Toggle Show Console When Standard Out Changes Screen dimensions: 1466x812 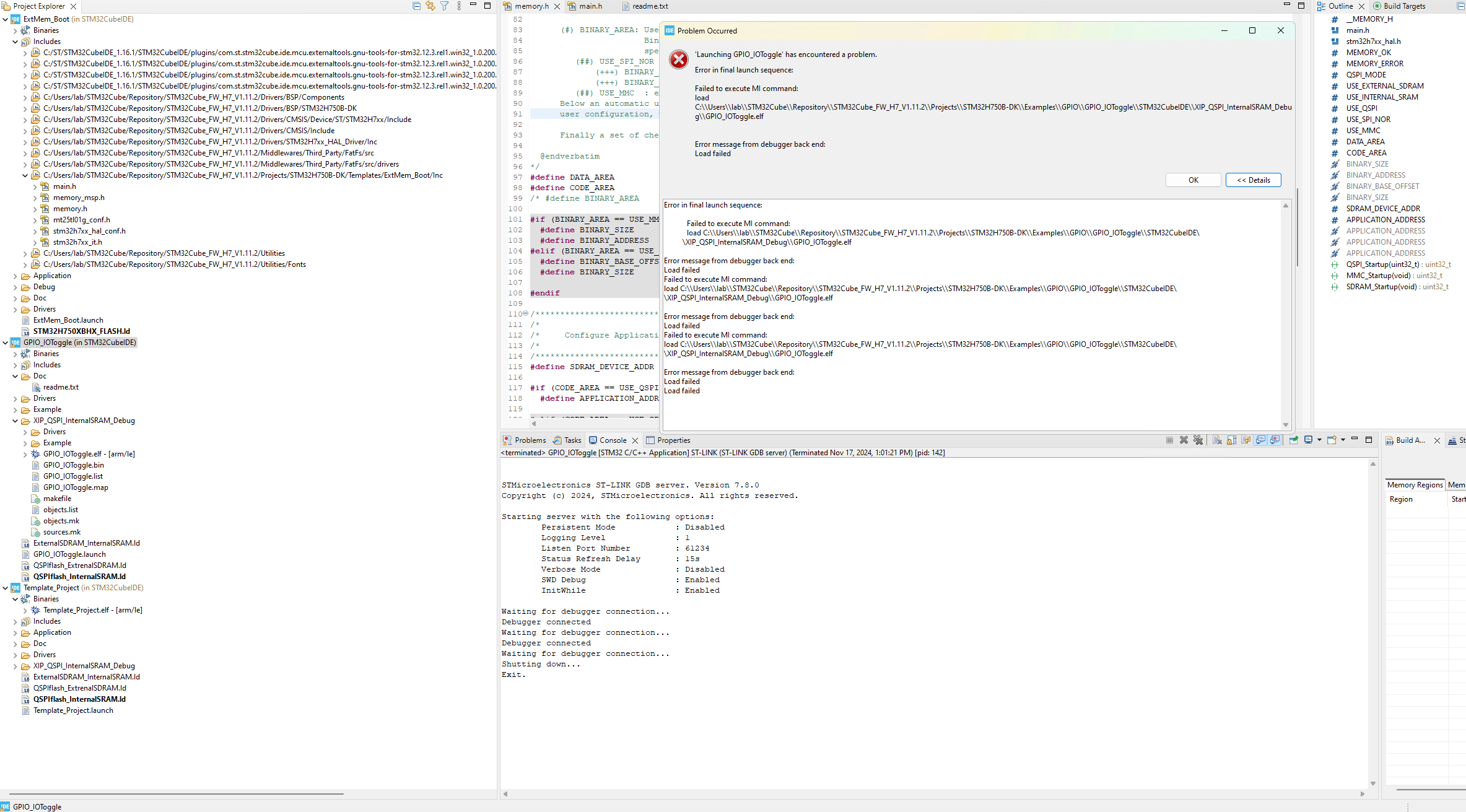click(1260, 440)
